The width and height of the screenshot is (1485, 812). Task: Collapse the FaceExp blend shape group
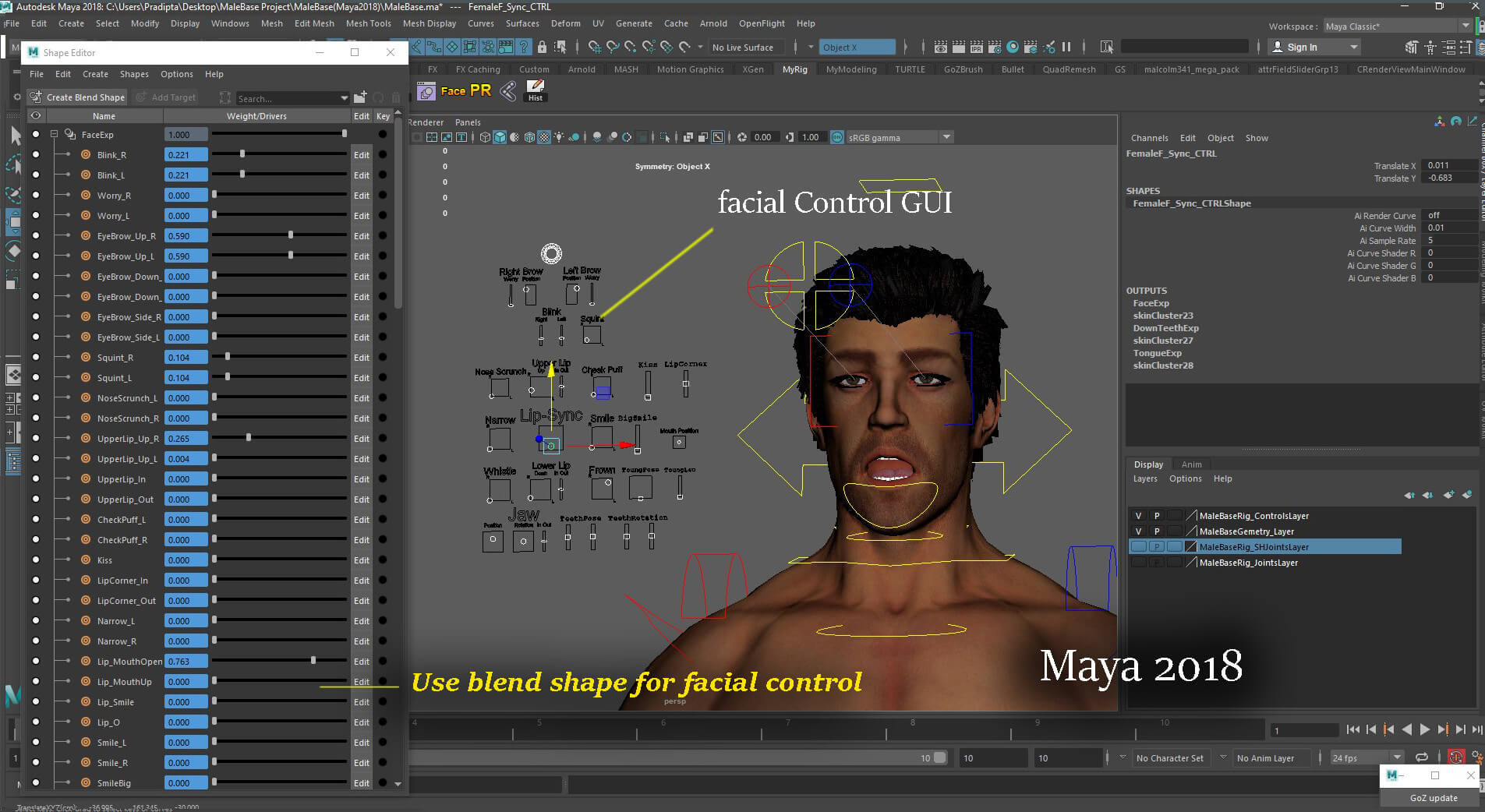pyautogui.click(x=55, y=135)
